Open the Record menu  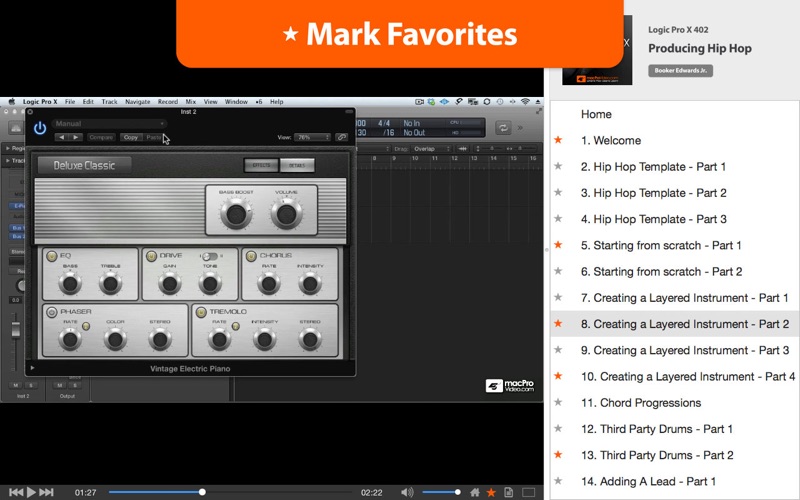168,102
